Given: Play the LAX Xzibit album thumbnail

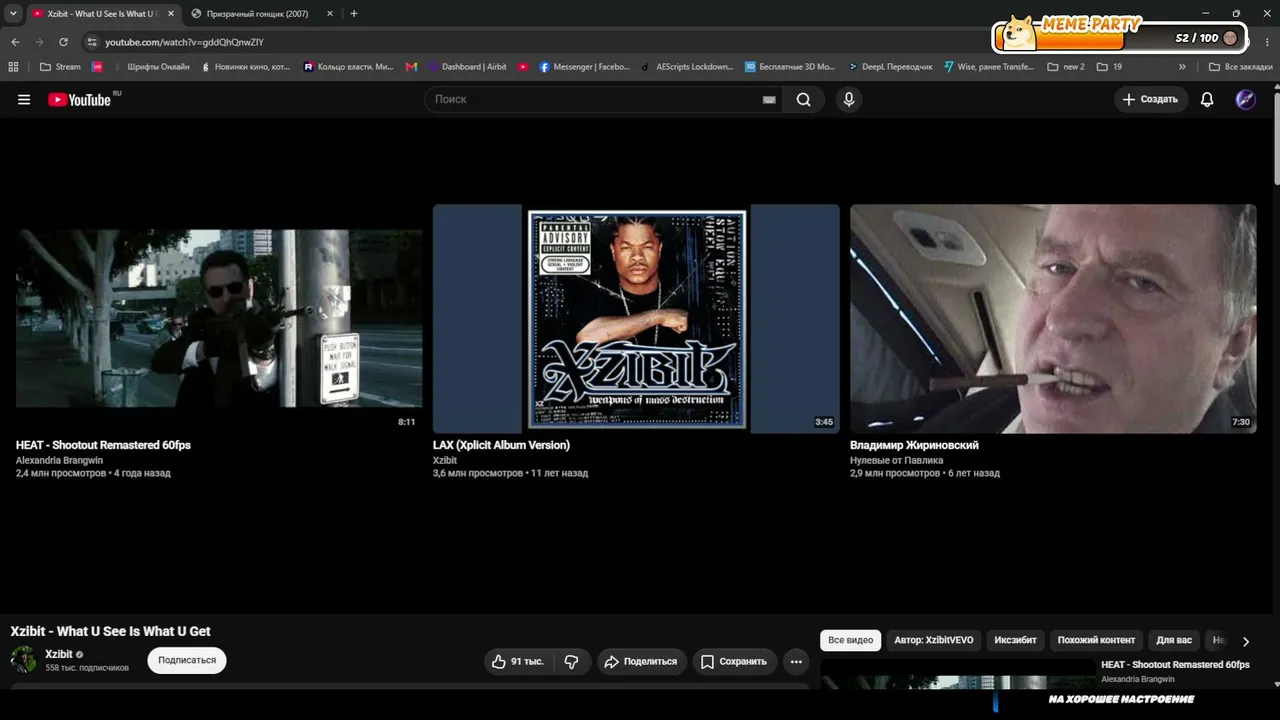Looking at the screenshot, I should pos(636,318).
